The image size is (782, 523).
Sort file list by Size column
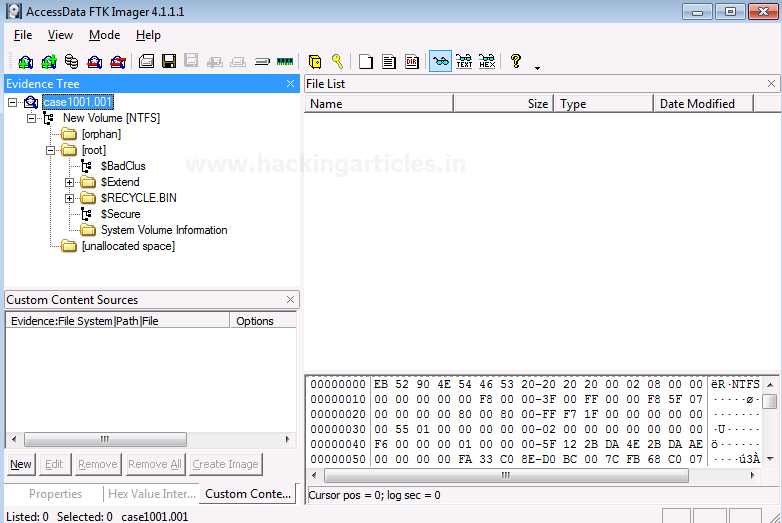504,104
